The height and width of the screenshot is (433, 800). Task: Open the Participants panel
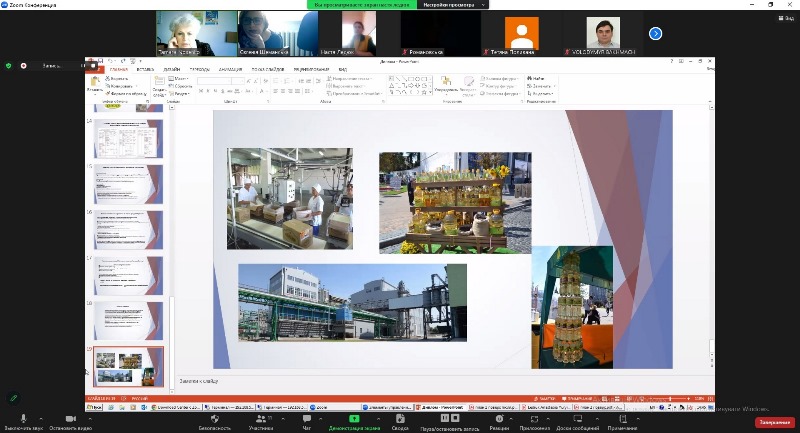(260, 417)
